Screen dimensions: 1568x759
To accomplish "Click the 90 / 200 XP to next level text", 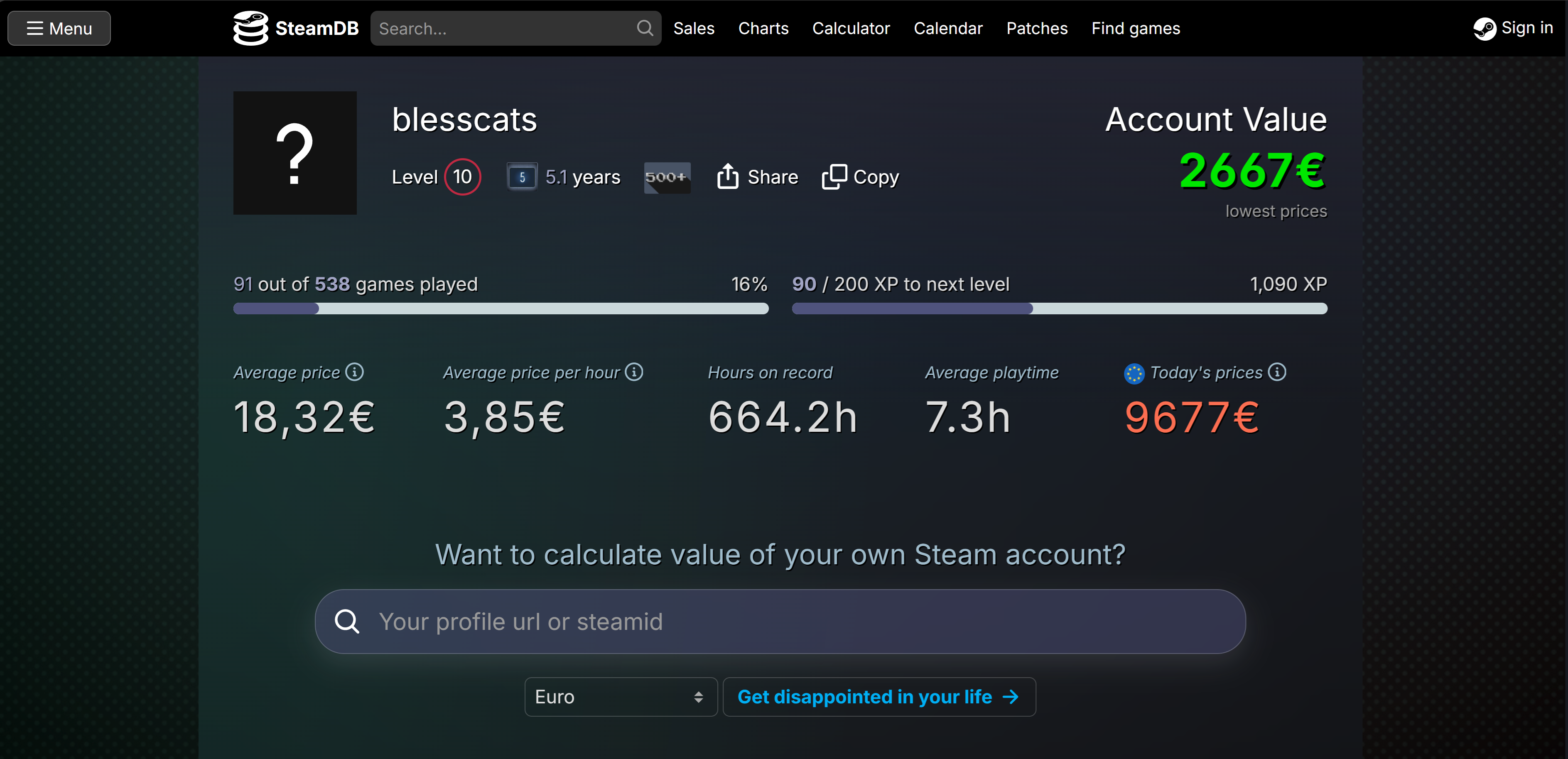I will point(900,284).
